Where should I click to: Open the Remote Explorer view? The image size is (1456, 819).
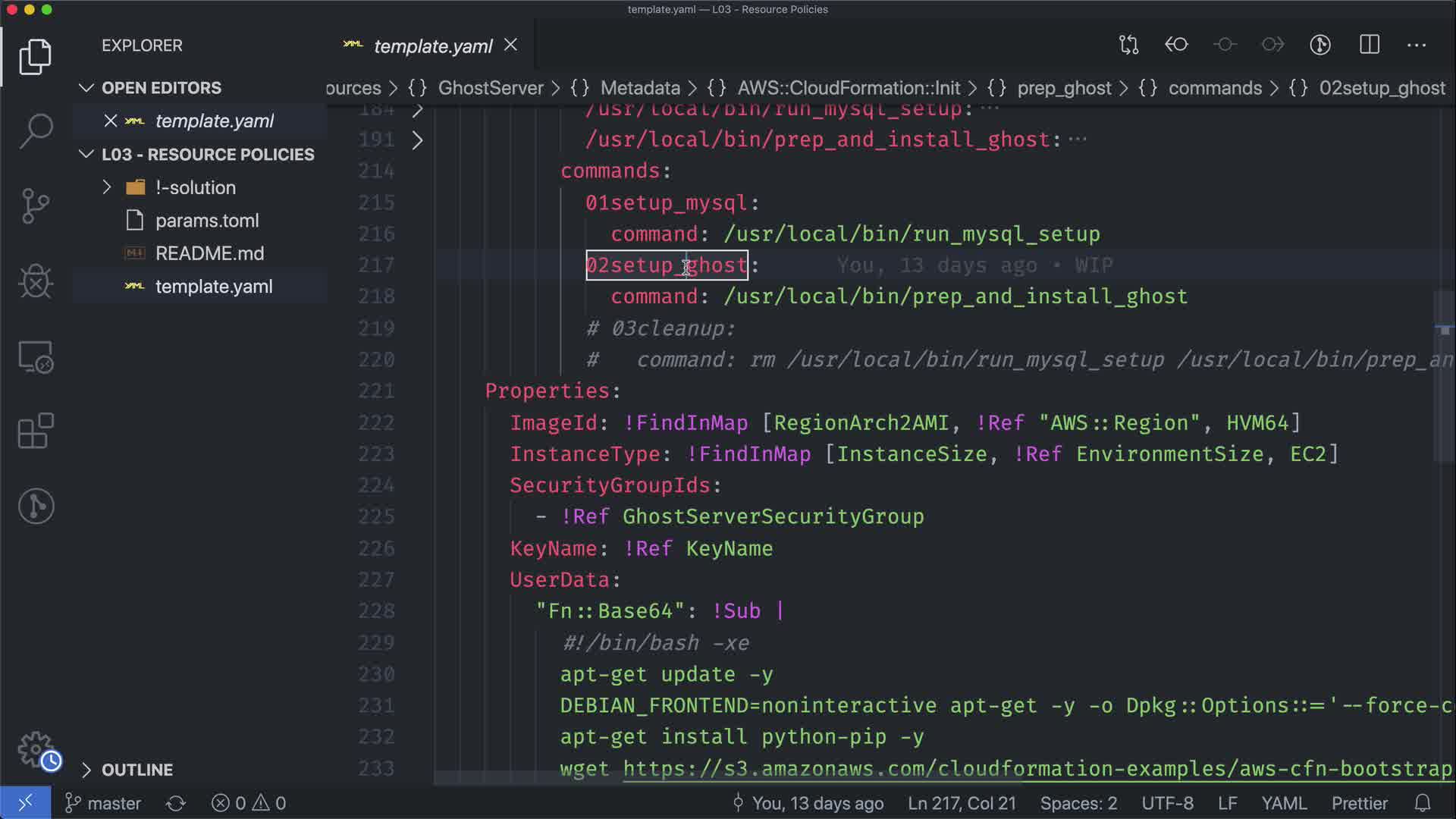(x=36, y=356)
